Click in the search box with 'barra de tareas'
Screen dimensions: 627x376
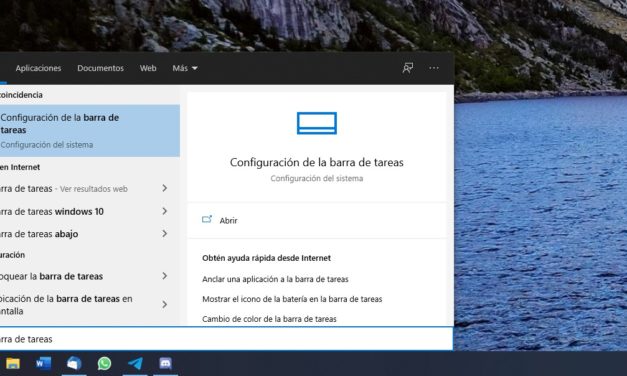[226, 339]
